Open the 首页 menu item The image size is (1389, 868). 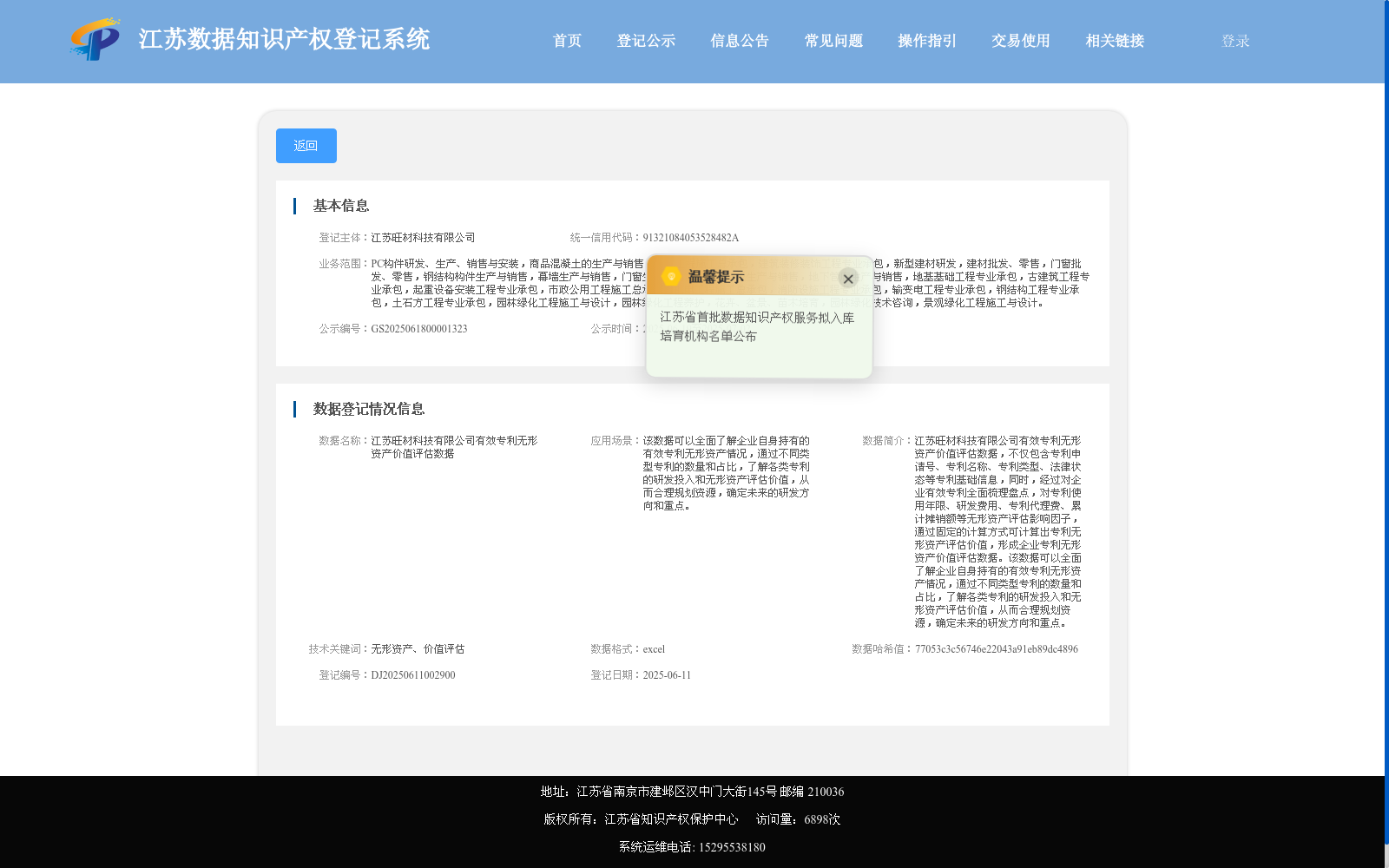point(567,41)
